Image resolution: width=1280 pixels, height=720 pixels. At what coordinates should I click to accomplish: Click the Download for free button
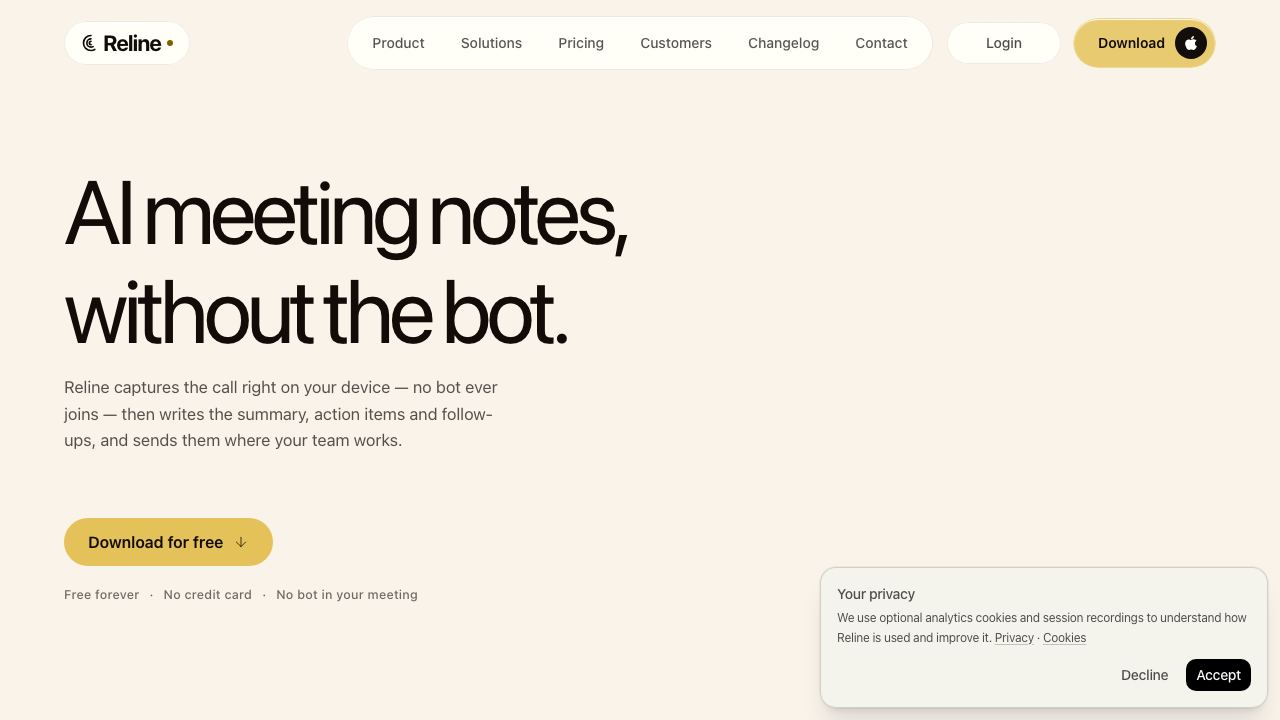click(x=168, y=542)
